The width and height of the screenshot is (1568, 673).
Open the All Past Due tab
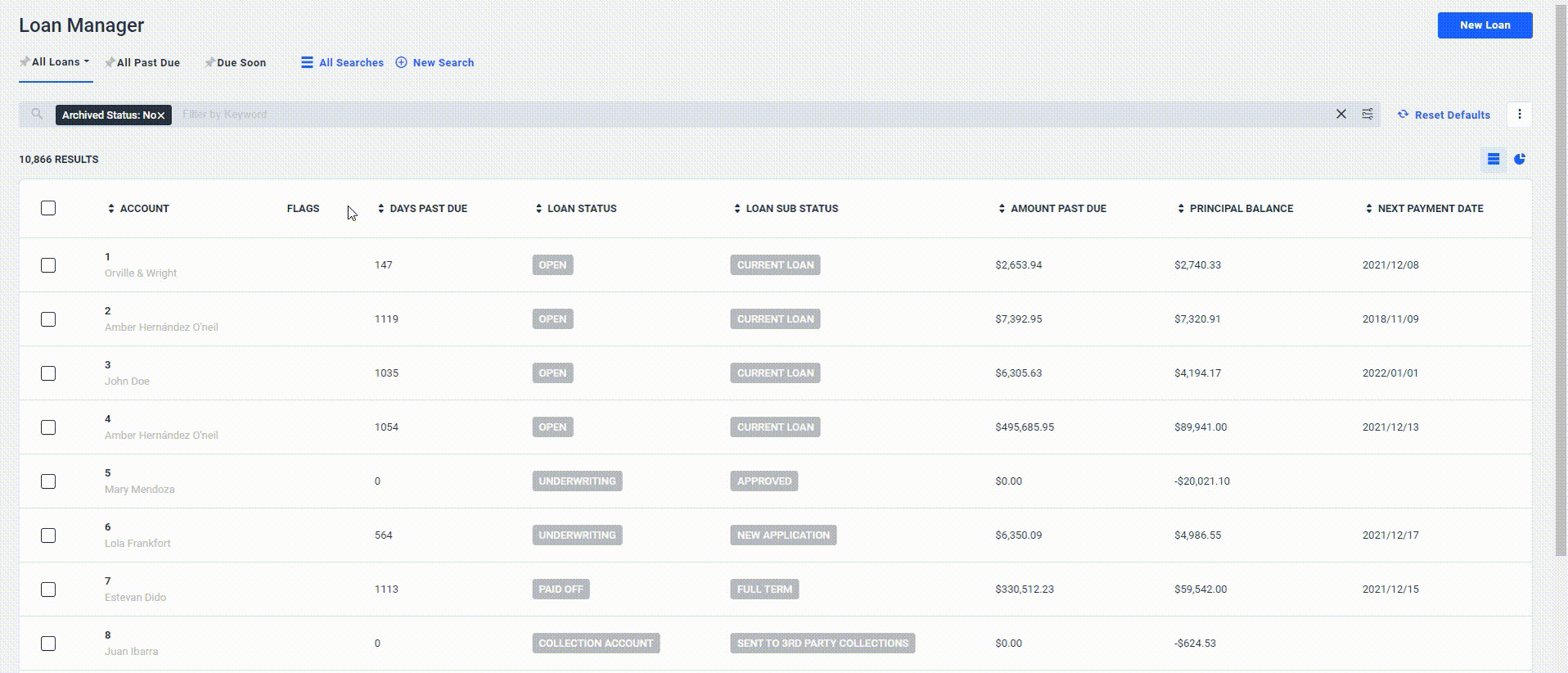[148, 62]
